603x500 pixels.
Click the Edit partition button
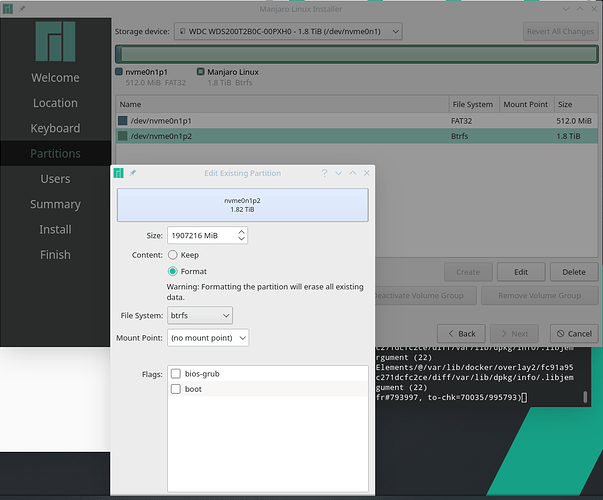[x=521, y=272]
